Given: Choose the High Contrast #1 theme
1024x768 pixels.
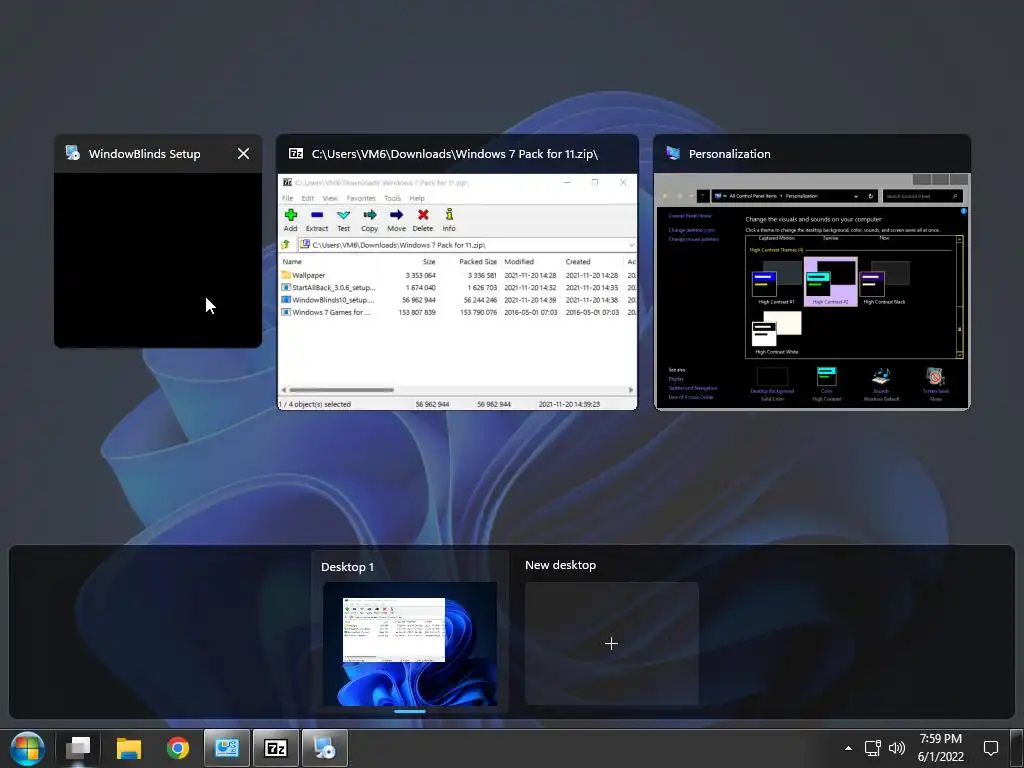Looking at the screenshot, I should [776, 283].
